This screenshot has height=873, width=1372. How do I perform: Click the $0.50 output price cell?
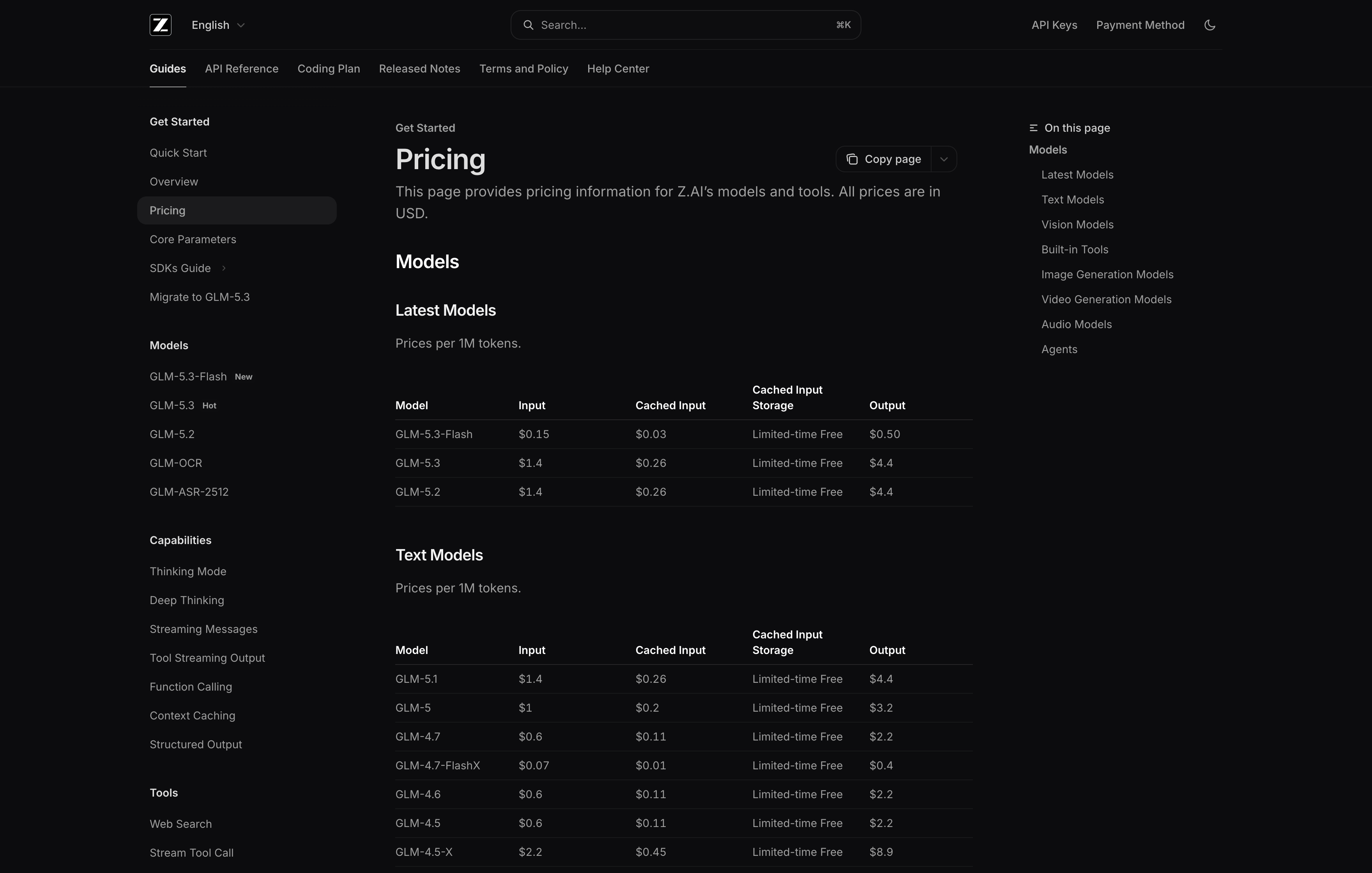coord(884,434)
